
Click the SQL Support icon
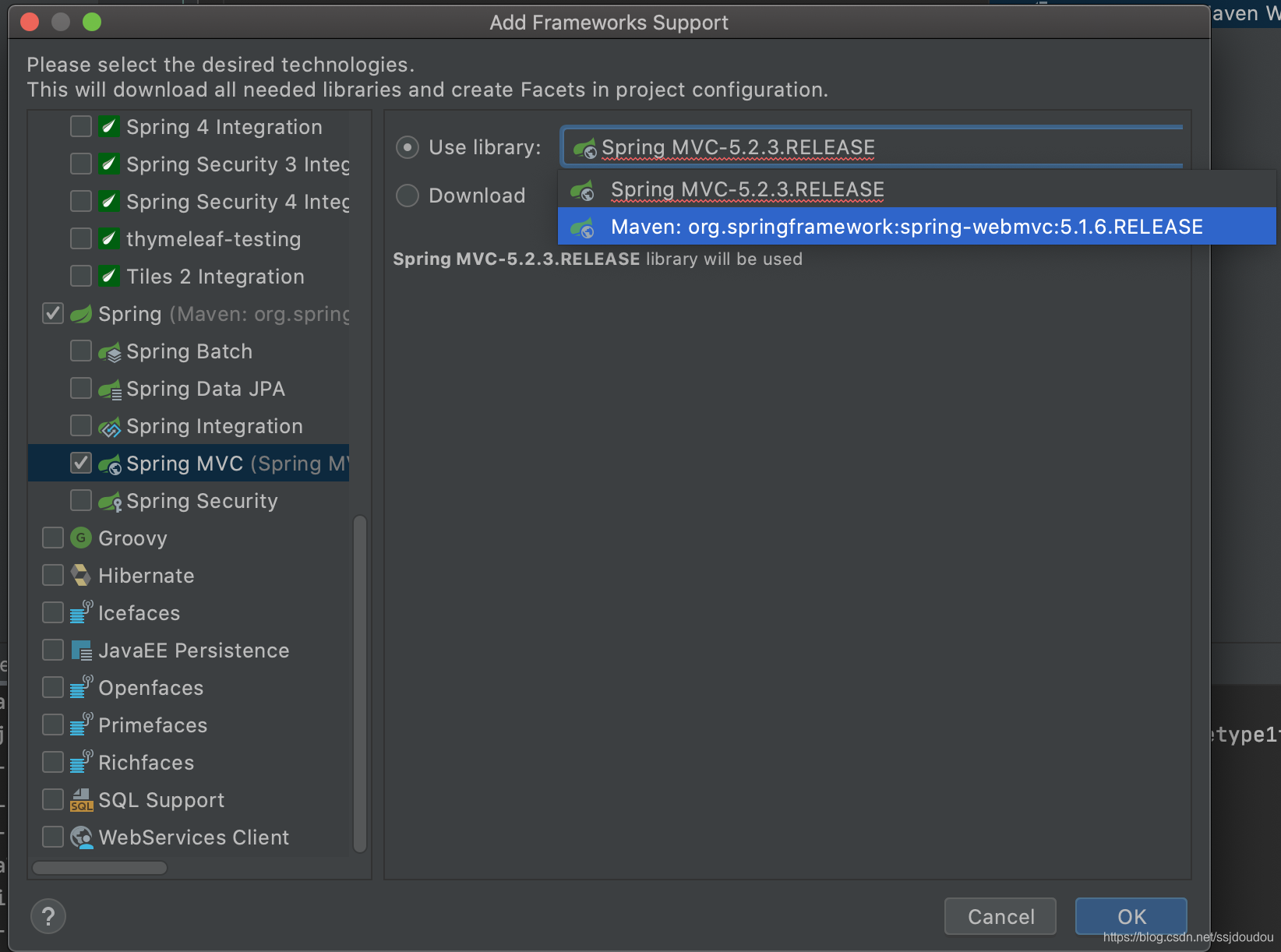tap(81, 799)
